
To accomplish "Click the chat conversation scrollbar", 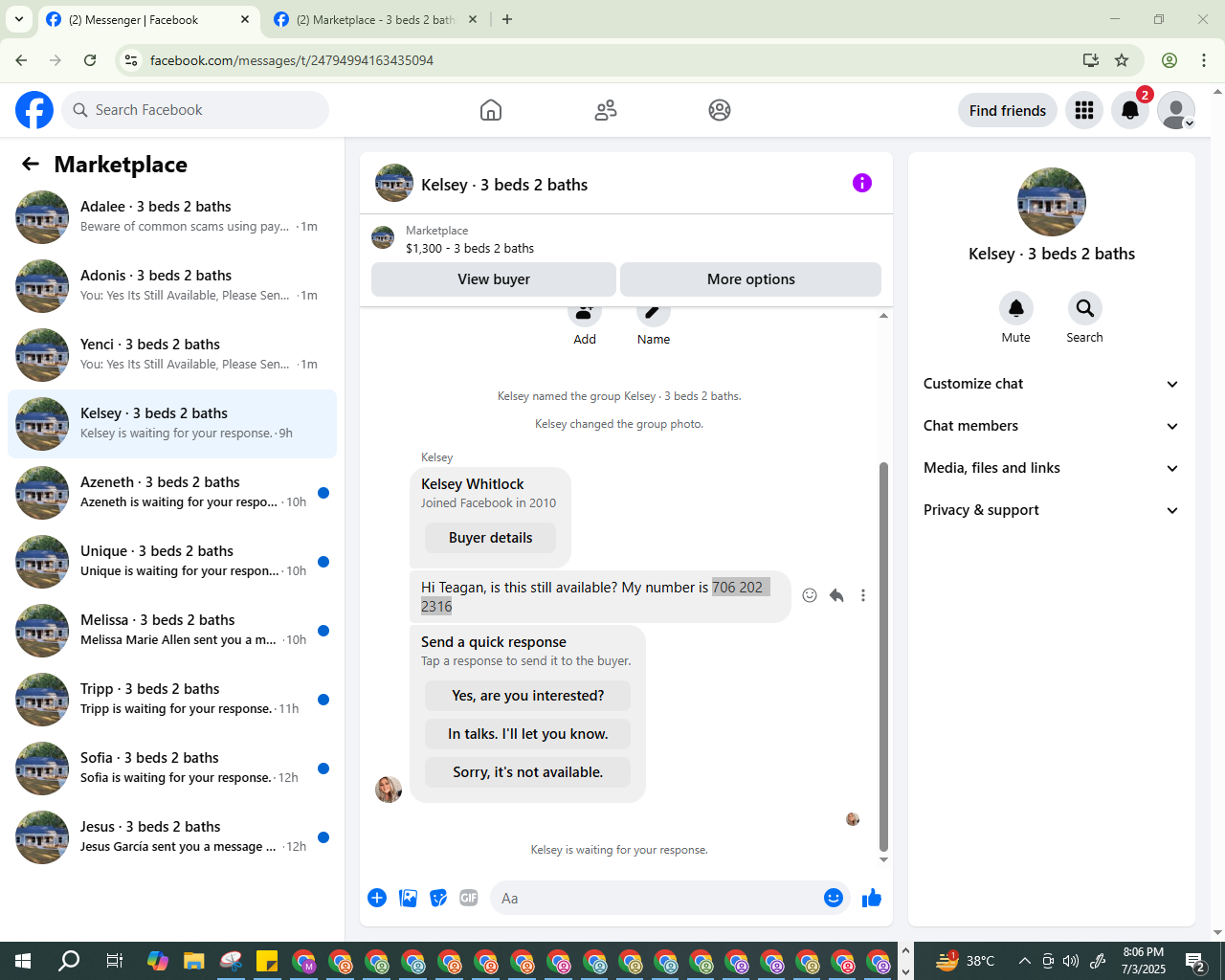I will pos(883,657).
